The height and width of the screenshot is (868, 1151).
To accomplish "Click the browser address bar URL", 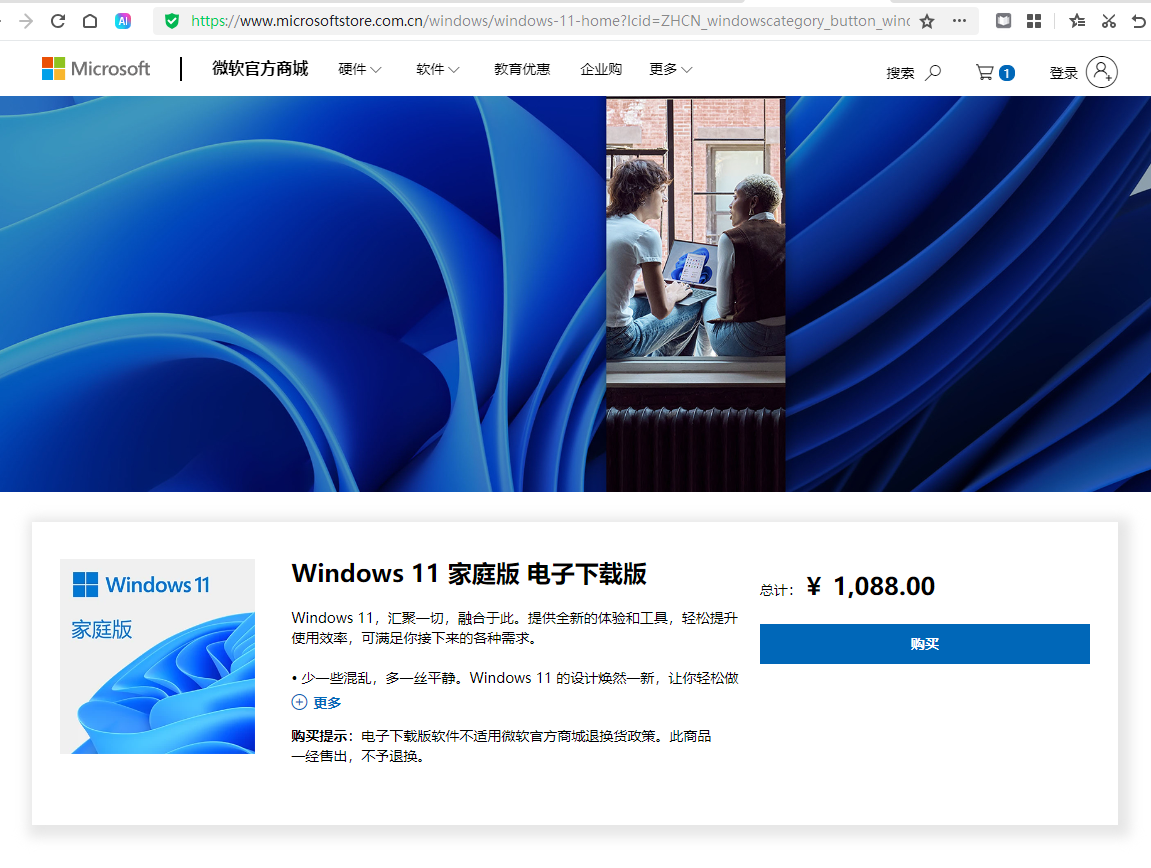I will [551, 21].
